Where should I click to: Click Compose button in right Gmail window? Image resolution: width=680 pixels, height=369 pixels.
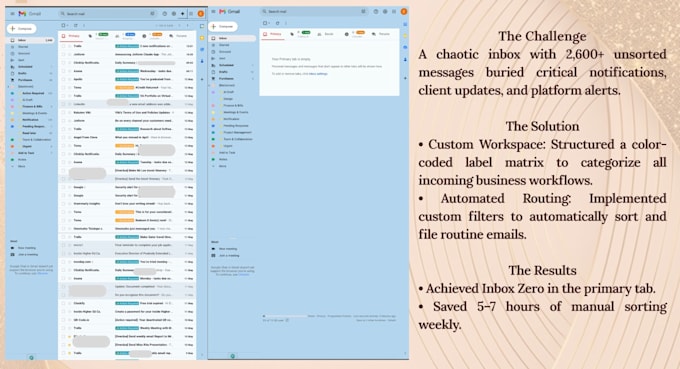(223, 26)
